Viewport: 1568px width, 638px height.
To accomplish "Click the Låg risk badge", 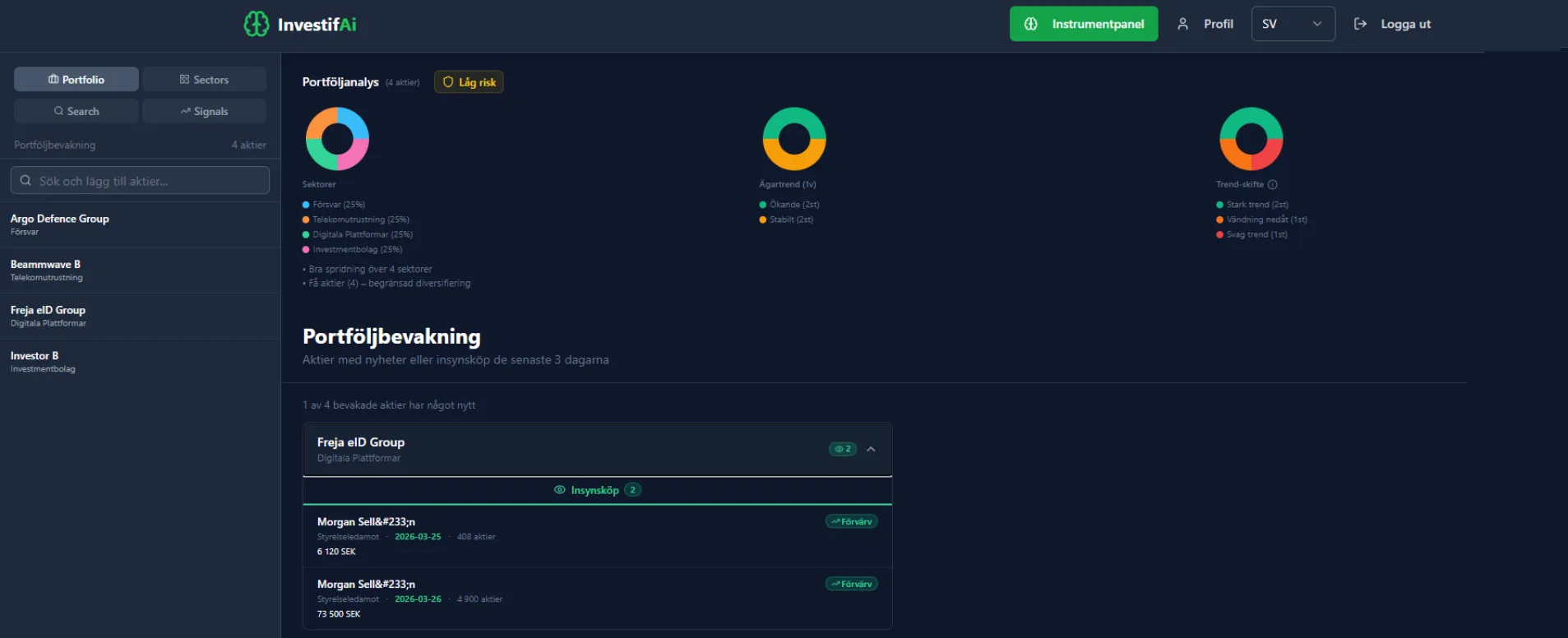I will [x=469, y=82].
